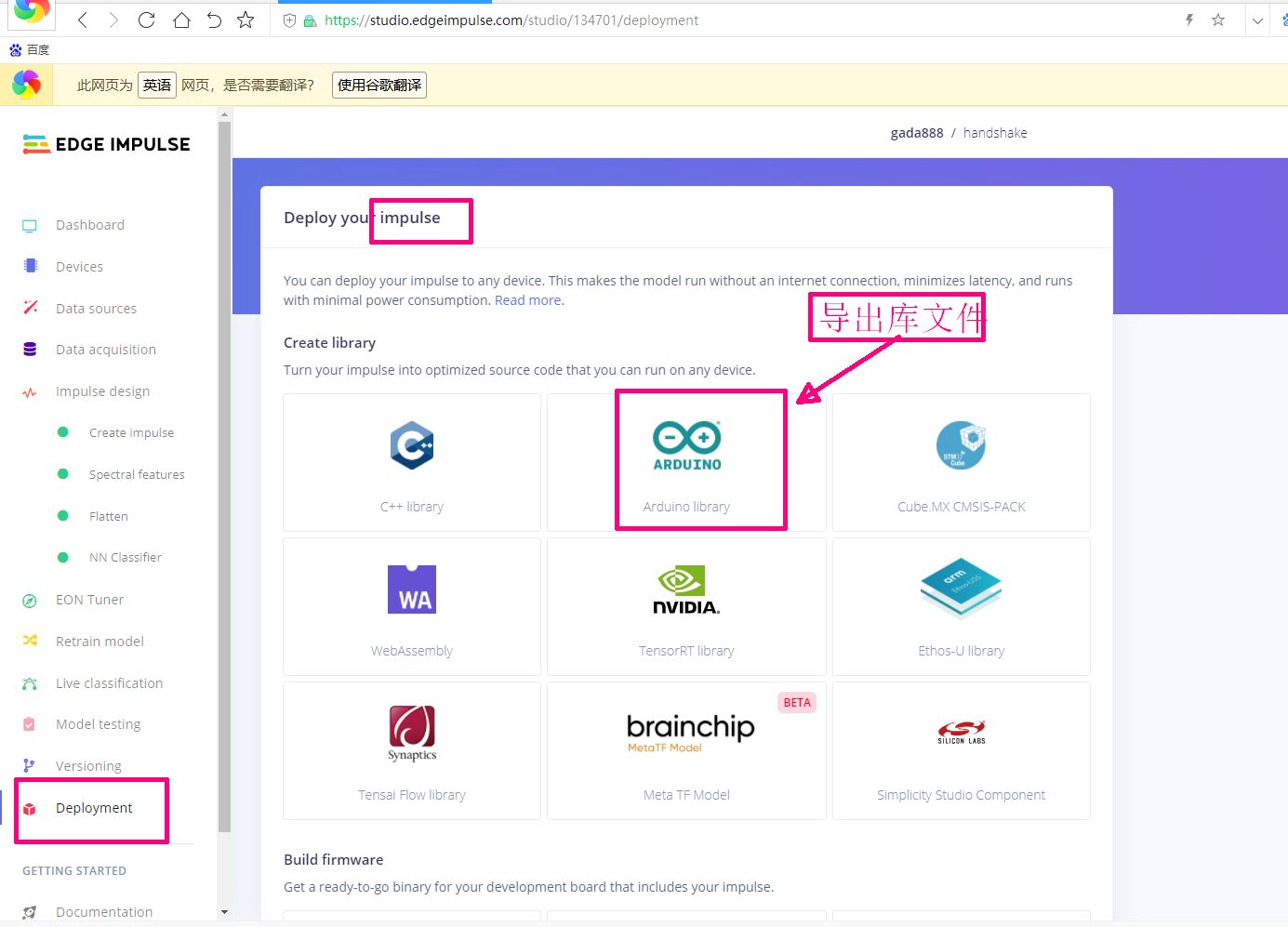Open Retrain model in sidebar
The height and width of the screenshot is (927, 1288).
100,642
